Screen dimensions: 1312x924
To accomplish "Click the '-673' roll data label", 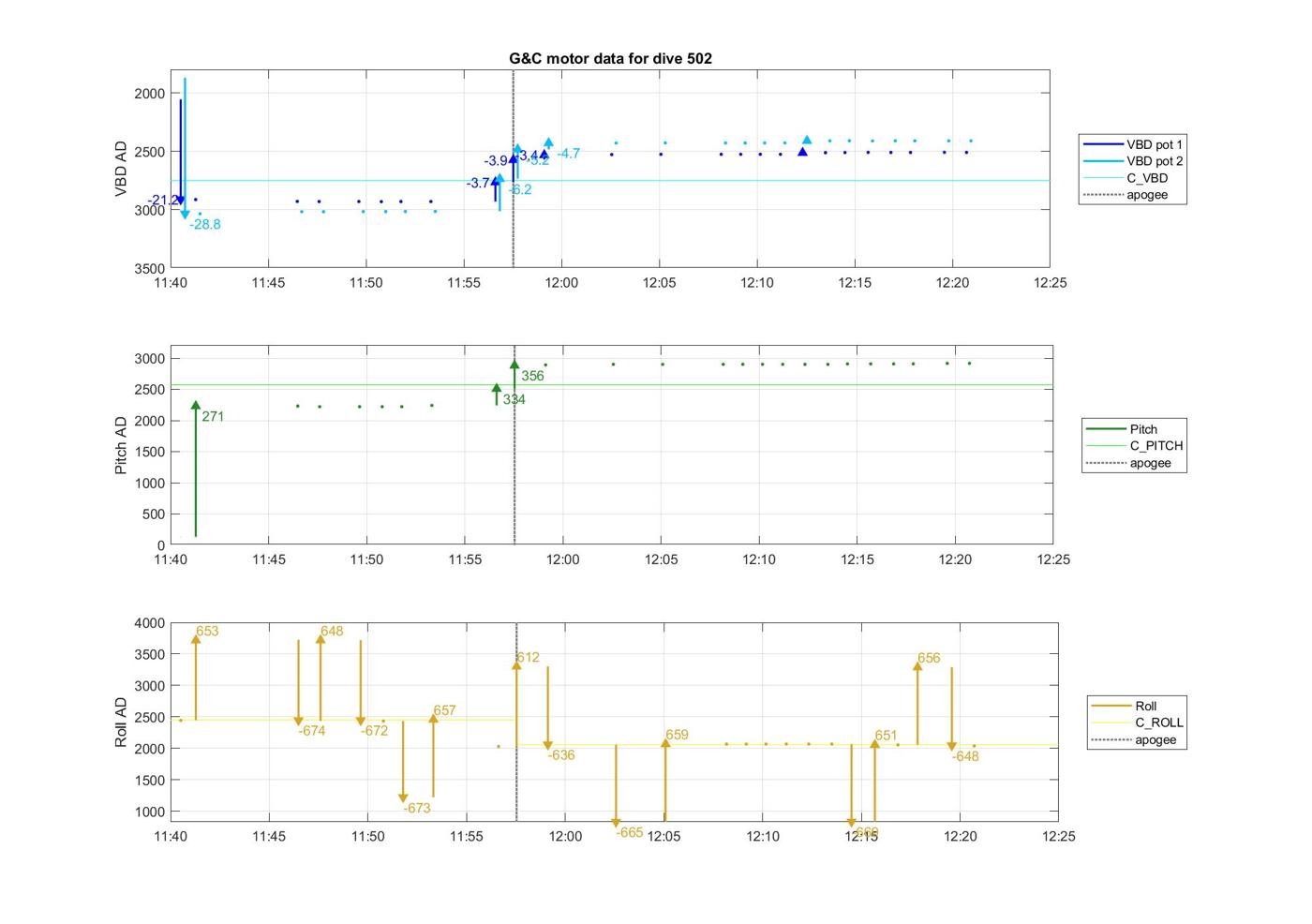I will pos(417,809).
